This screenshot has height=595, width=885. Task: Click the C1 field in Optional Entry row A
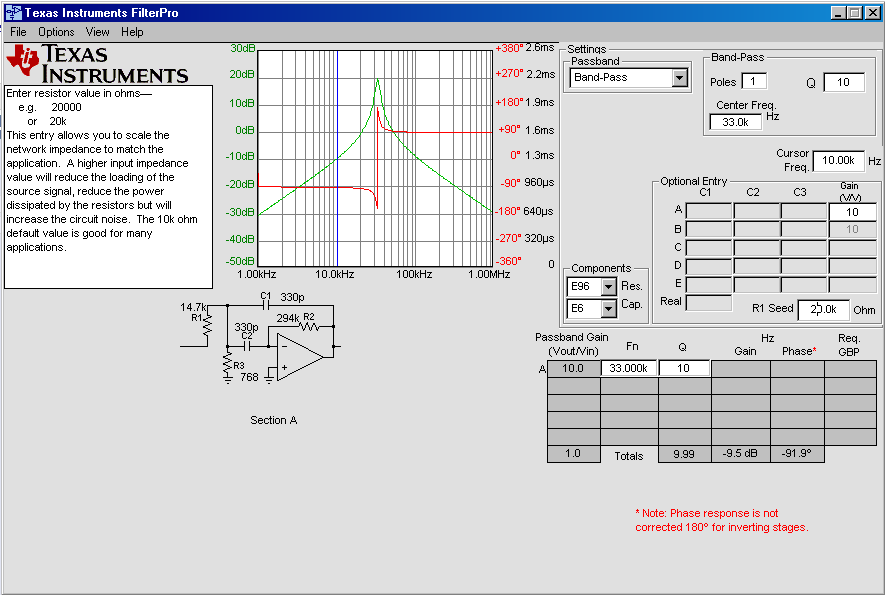pyautogui.click(x=709, y=212)
